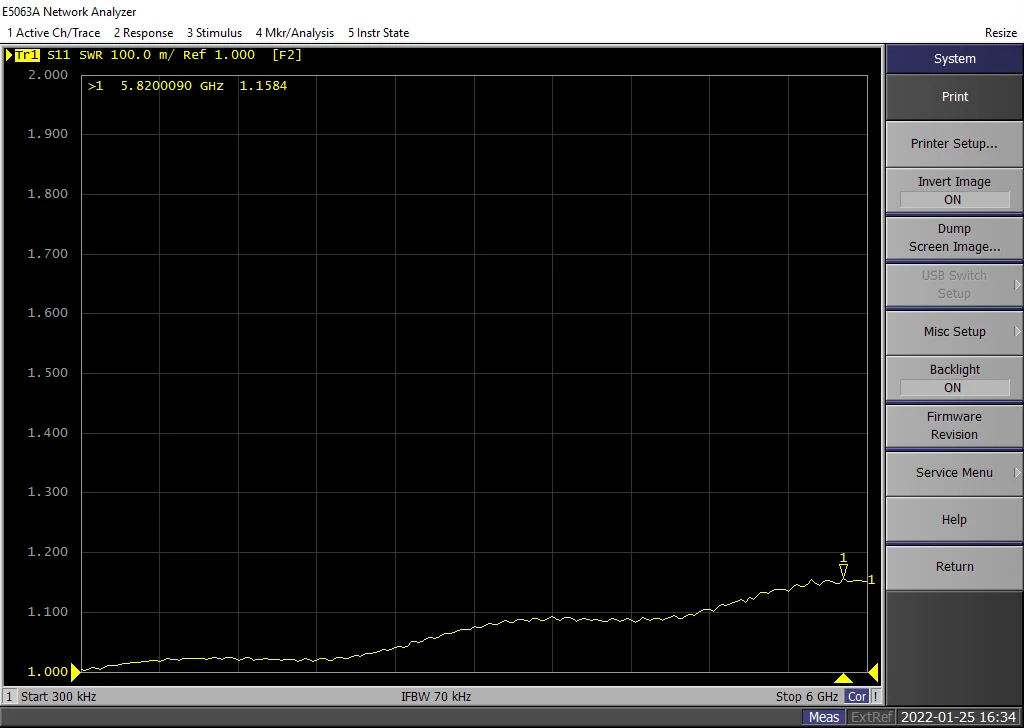Image resolution: width=1024 pixels, height=728 pixels.
Task: Click the SWR format label
Action: [x=91, y=55]
